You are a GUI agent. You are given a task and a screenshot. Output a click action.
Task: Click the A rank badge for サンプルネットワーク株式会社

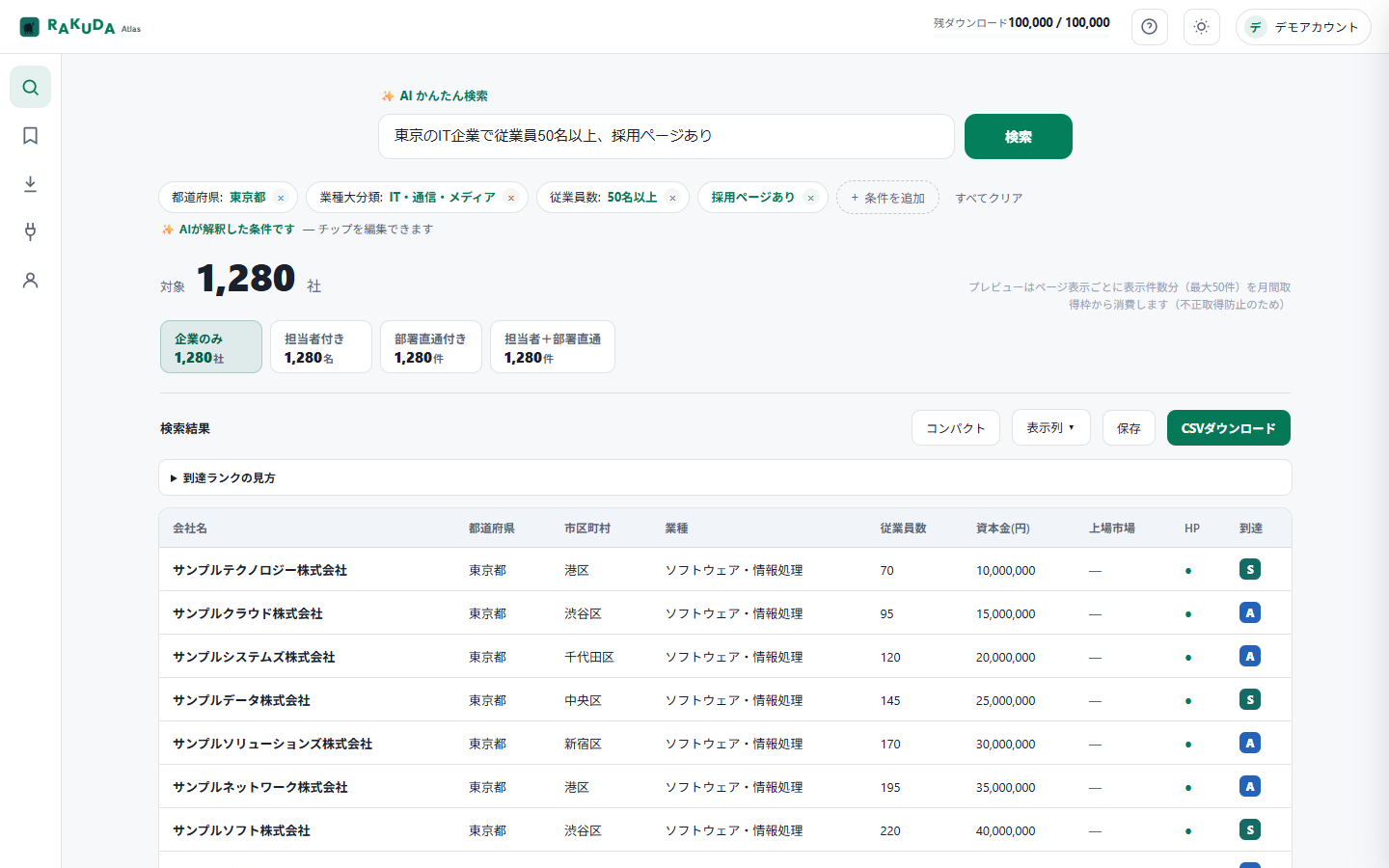(1250, 786)
